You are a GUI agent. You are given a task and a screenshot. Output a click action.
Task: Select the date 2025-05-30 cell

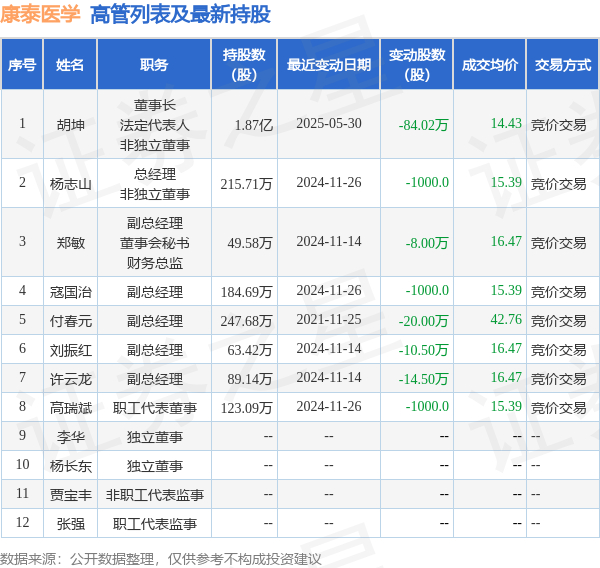pyautogui.click(x=329, y=123)
